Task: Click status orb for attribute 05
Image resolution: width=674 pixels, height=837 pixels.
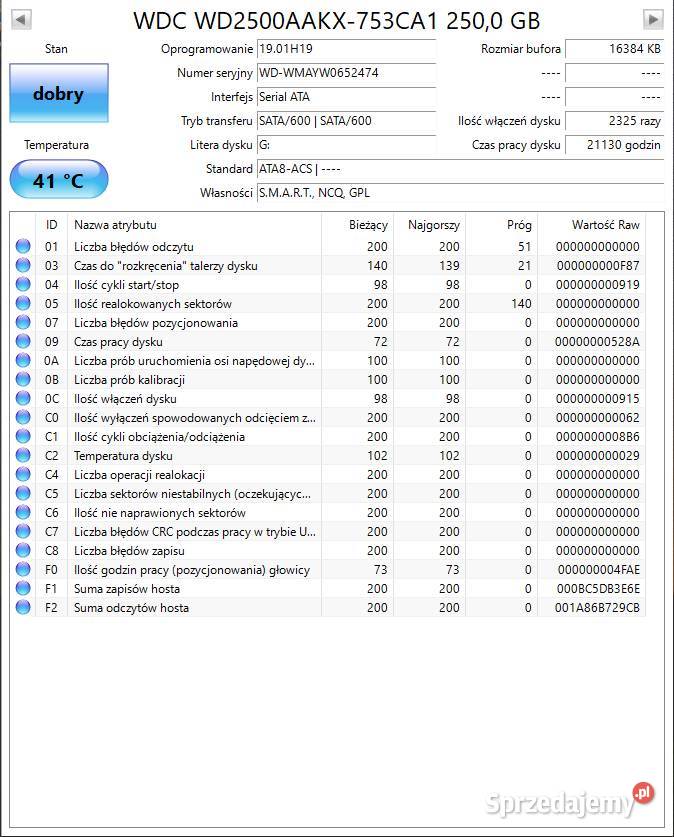Action: click(23, 303)
